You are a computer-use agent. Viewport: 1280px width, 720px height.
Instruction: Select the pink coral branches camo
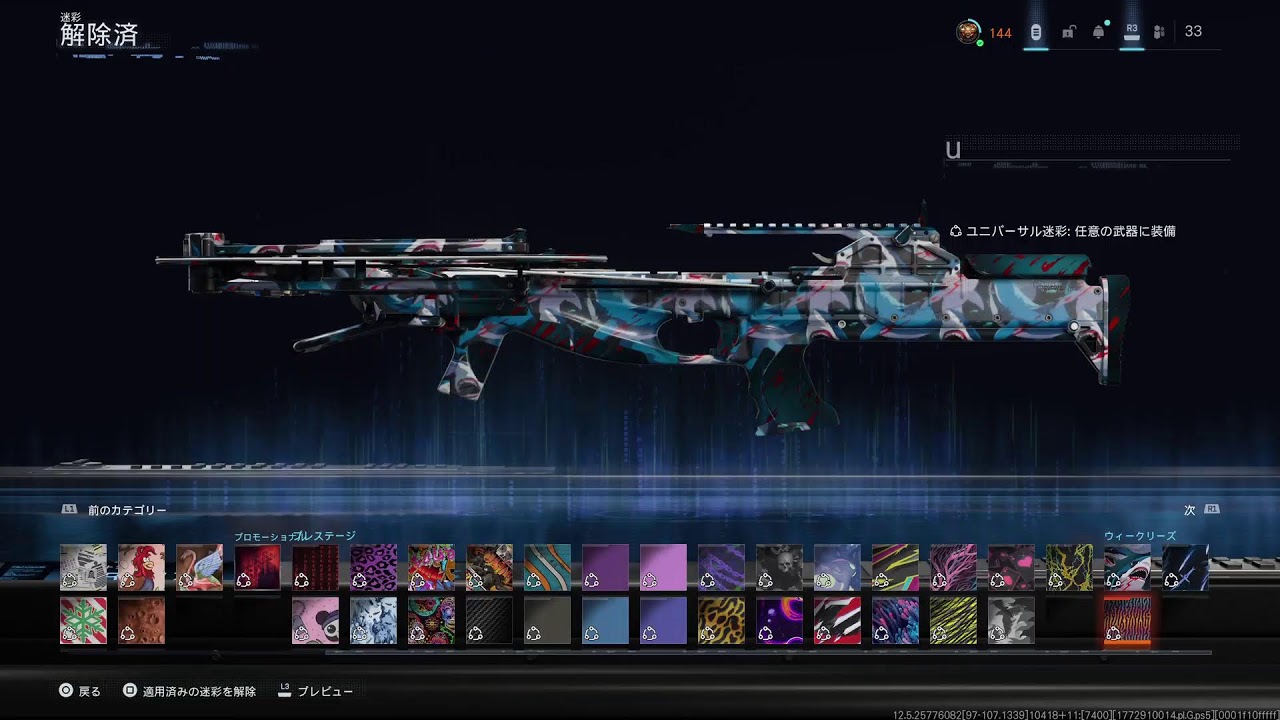pyautogui.click(x=953, y=567)
